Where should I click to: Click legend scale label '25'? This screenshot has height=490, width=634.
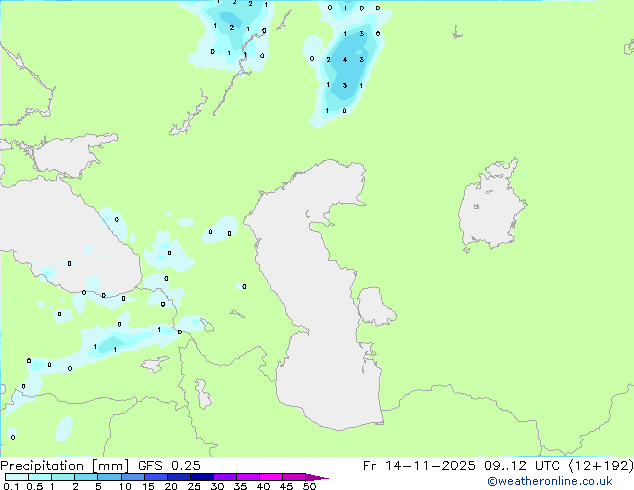[194, 486]
